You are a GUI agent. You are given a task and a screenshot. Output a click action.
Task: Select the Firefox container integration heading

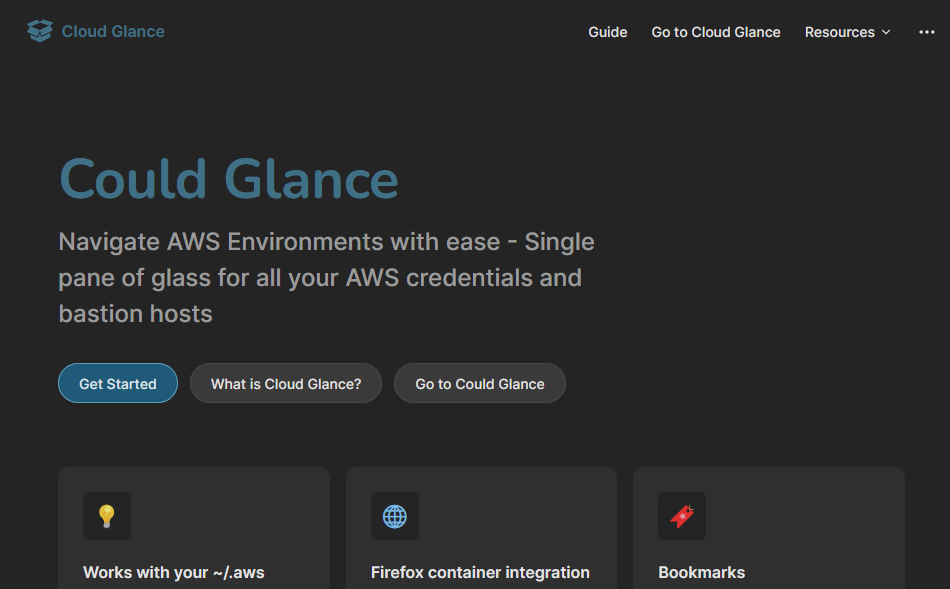[480, 572]
